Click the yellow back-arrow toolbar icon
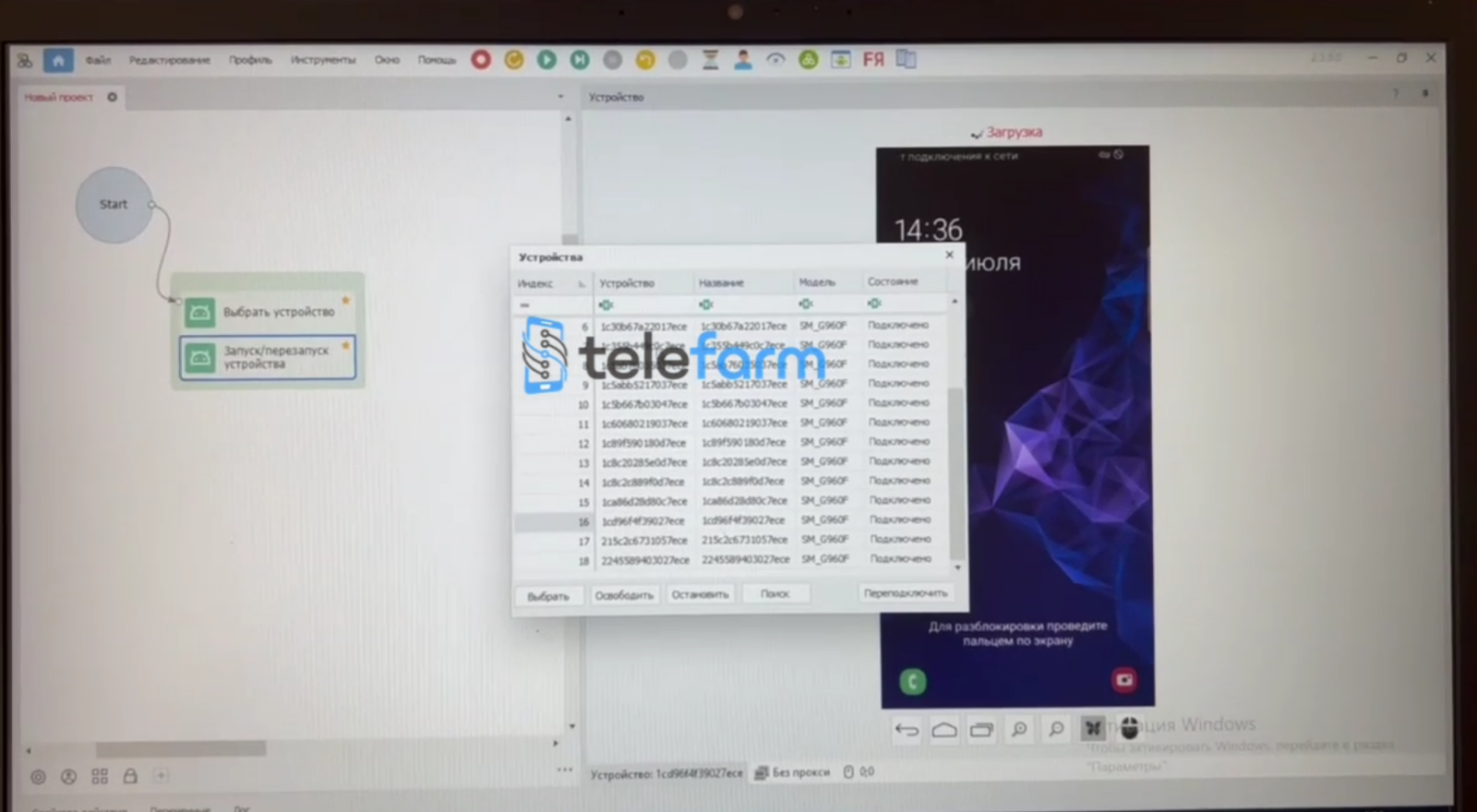The width and height of the screenshot is (1477, 812). (645, 60)
